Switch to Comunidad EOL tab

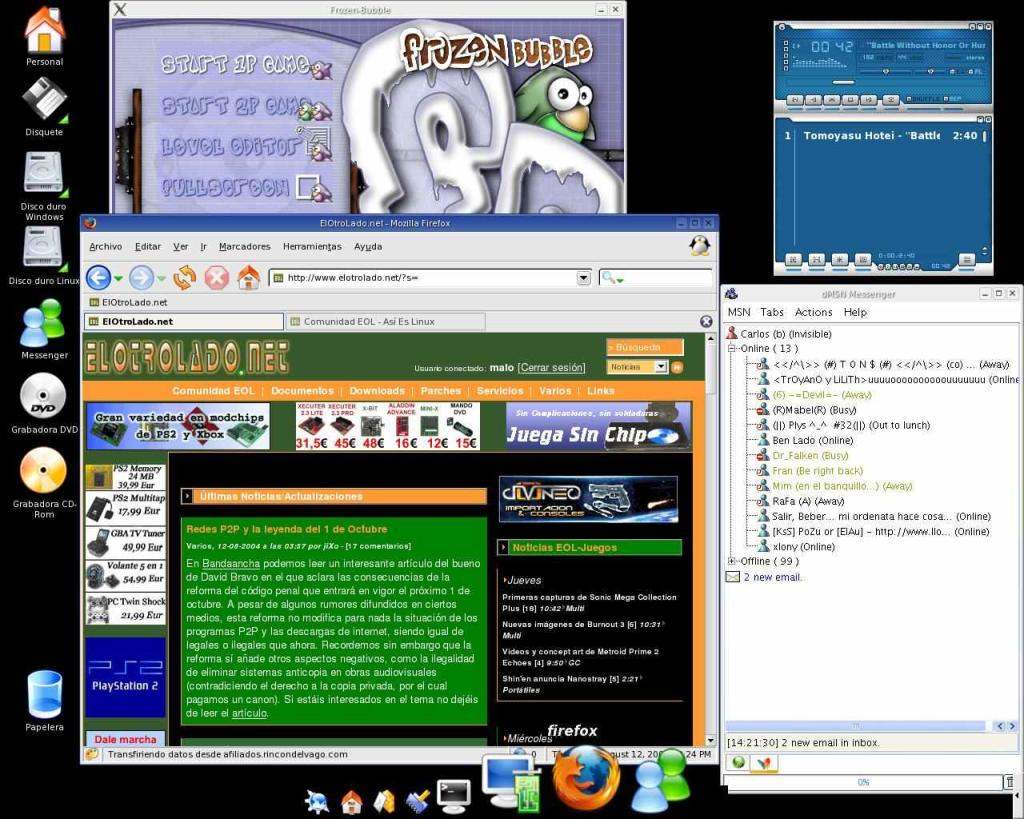click(x=387, y=321)
